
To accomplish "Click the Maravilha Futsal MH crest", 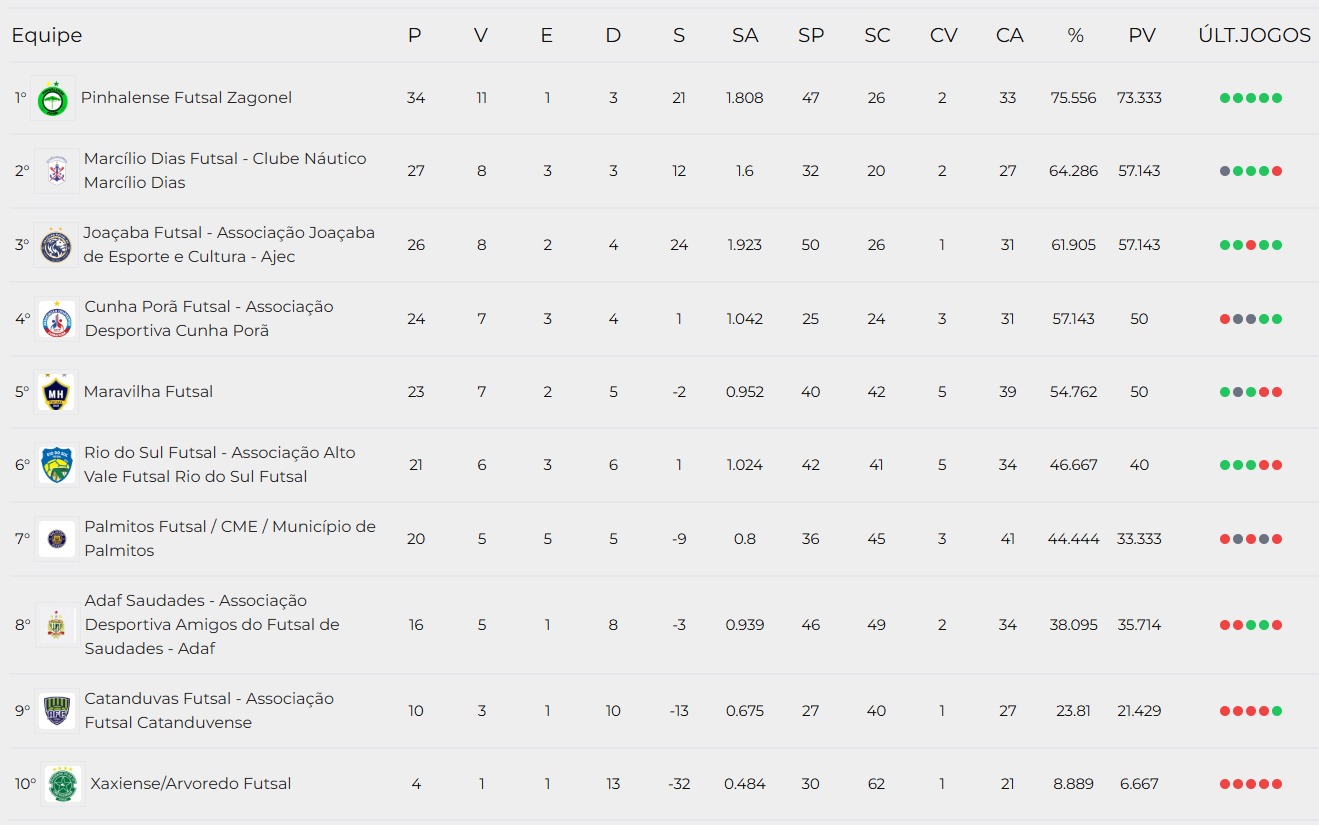I will coord(56,392).
